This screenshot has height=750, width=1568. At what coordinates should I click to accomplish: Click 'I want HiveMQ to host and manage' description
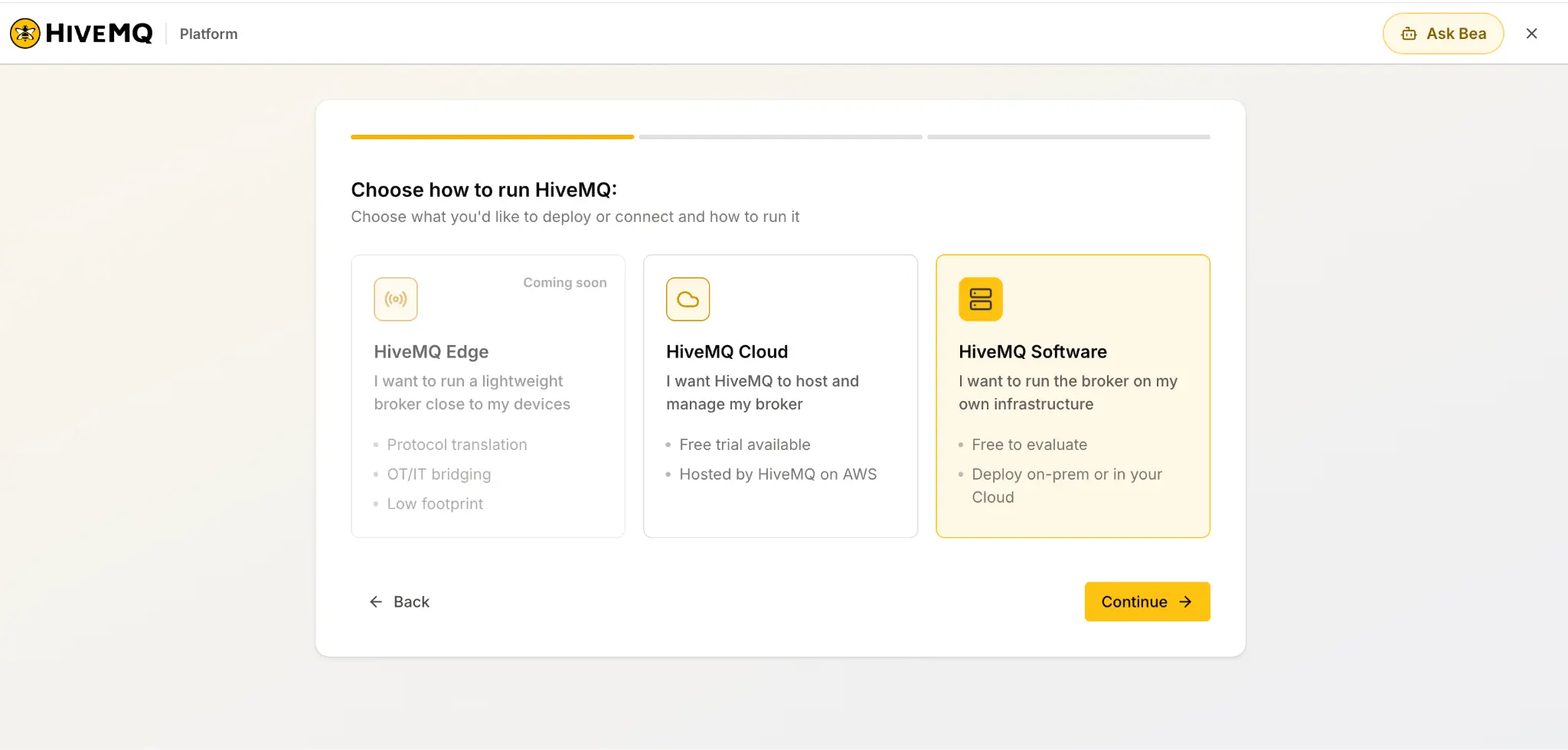763,393
